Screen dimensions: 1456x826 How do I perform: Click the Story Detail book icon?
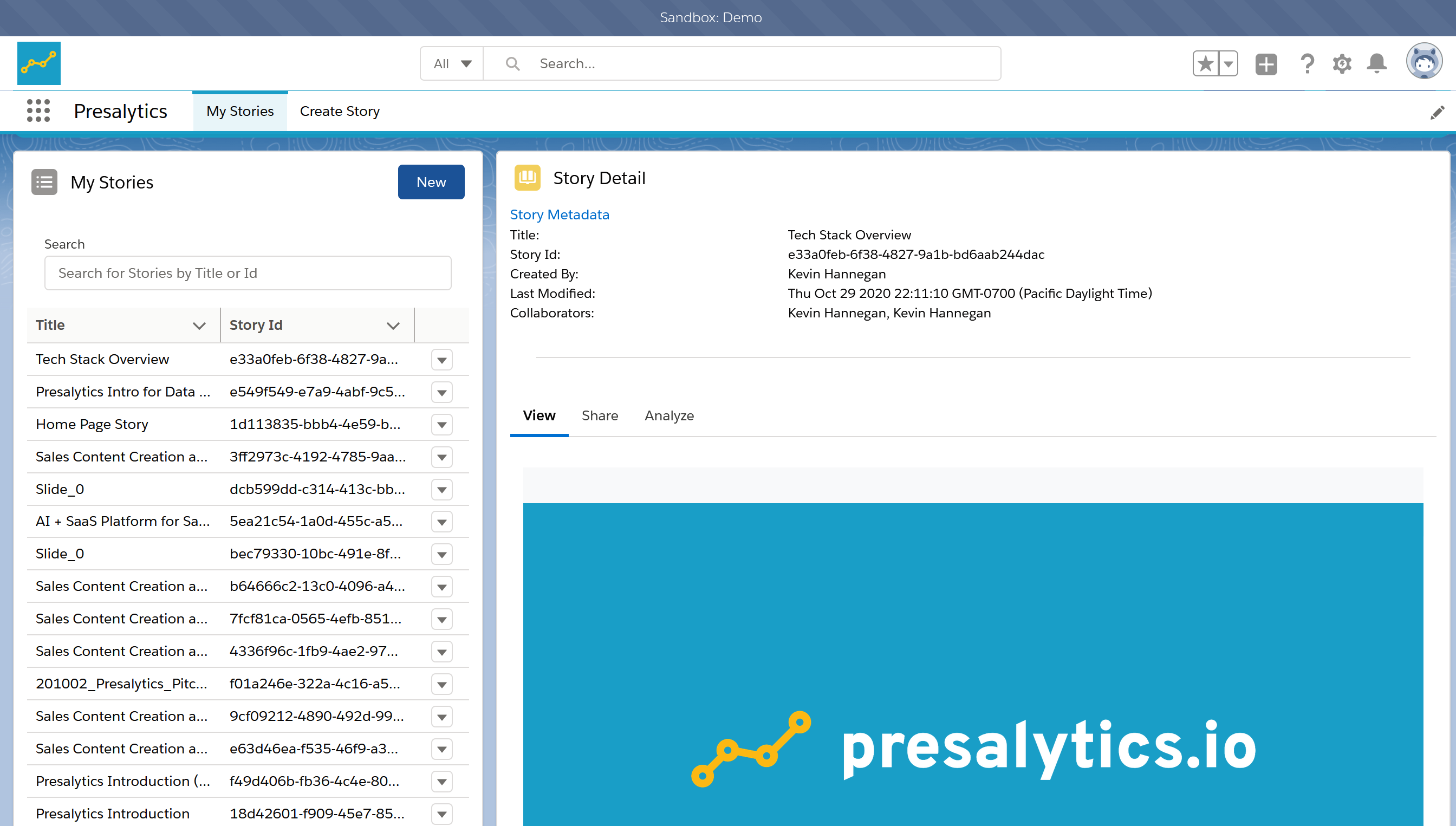(x=527, y=178)
